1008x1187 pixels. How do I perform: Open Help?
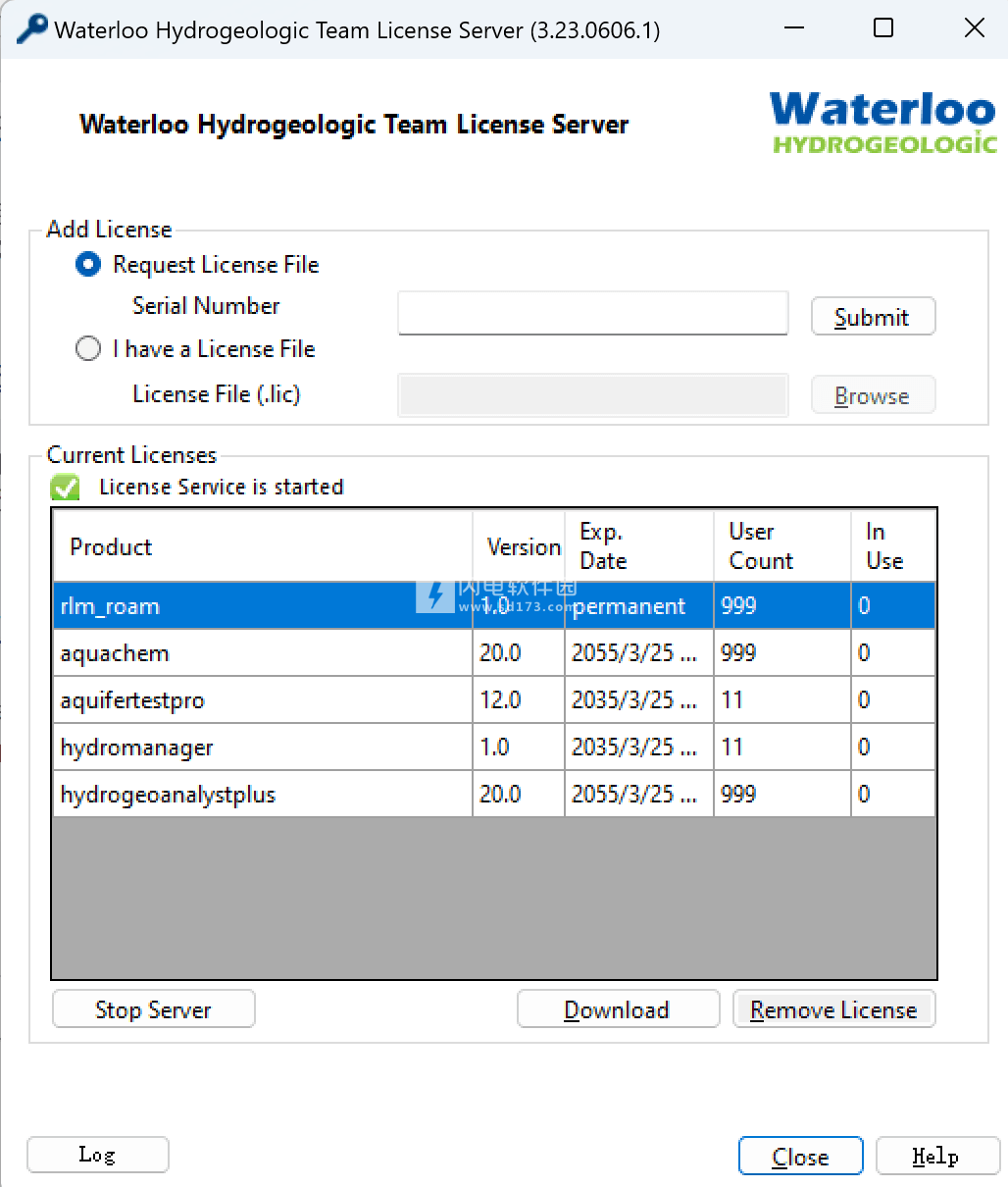(936, 1156)
